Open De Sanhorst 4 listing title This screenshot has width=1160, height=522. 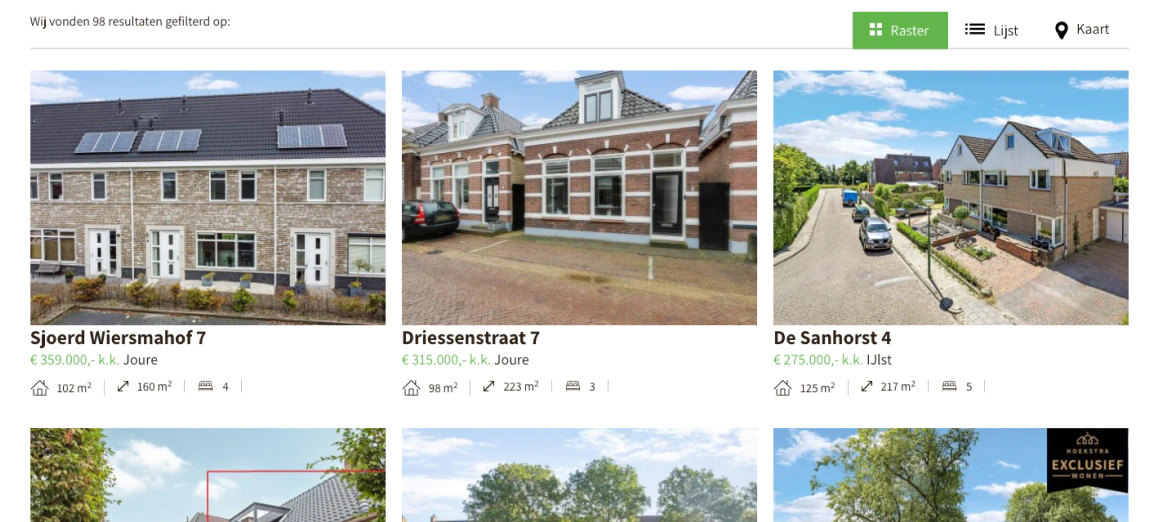(832, 338)
